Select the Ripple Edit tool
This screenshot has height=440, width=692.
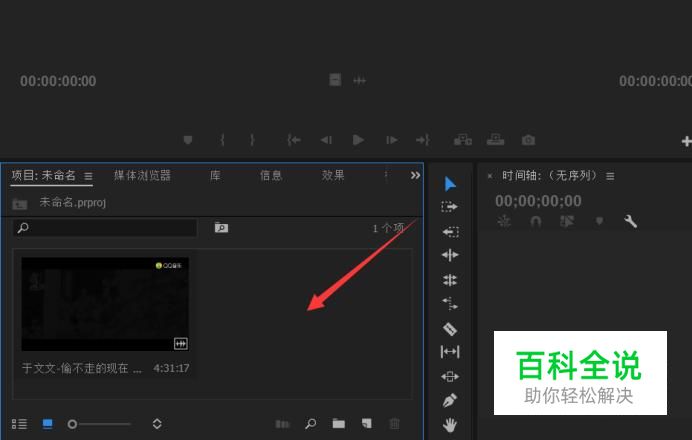point(450,255)
